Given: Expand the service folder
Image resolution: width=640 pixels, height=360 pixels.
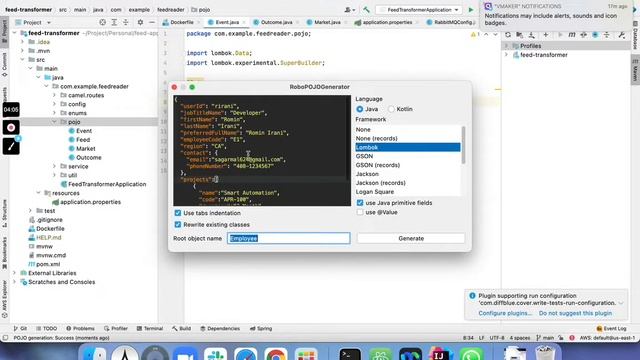Looking at the screenshot, I should tap(54, 167).
